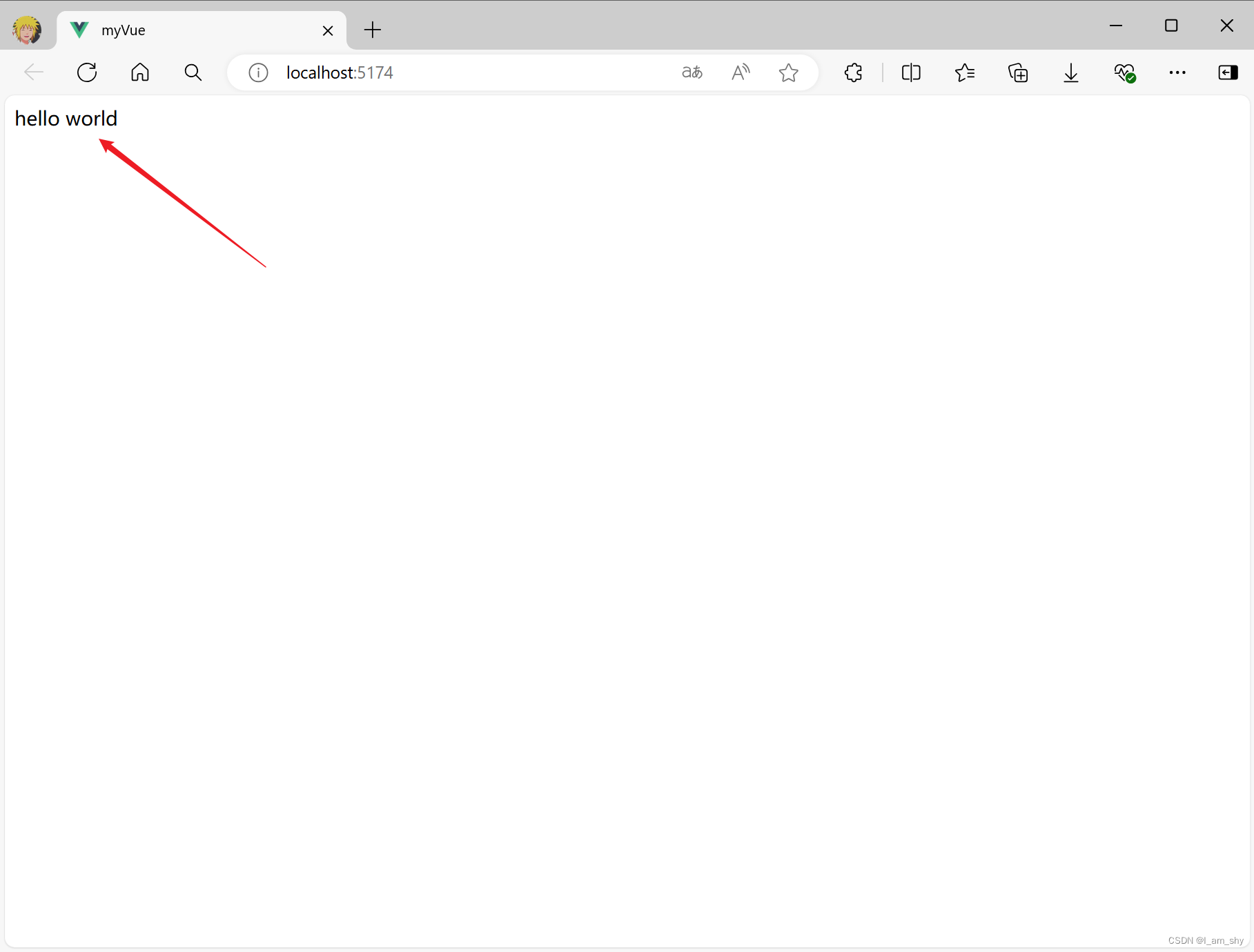Open Collections
The image size is (1254, 952).
point(1018,72)
